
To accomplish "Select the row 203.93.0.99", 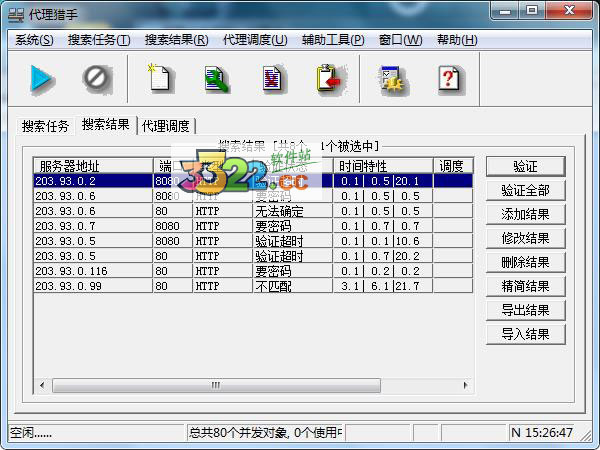I will click(x=253, y=286).
